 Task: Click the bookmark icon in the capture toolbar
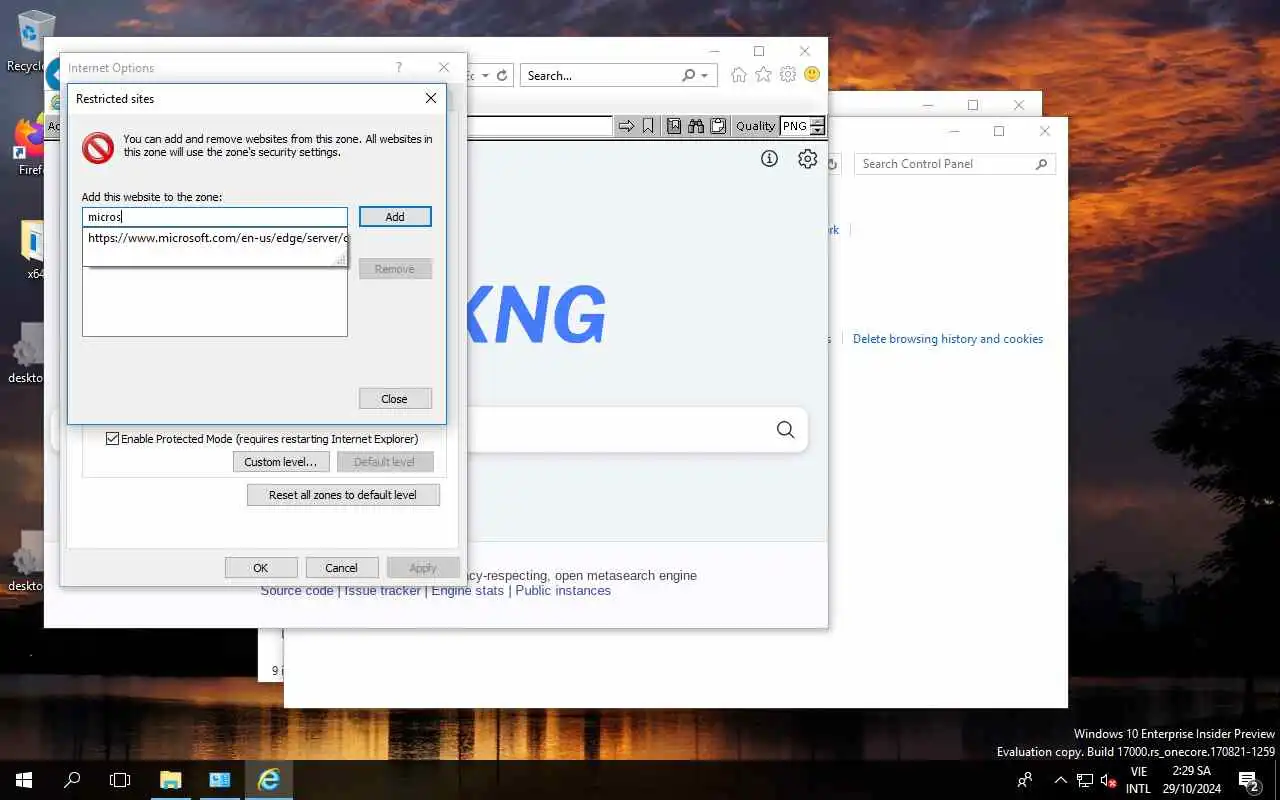(648, 126)
